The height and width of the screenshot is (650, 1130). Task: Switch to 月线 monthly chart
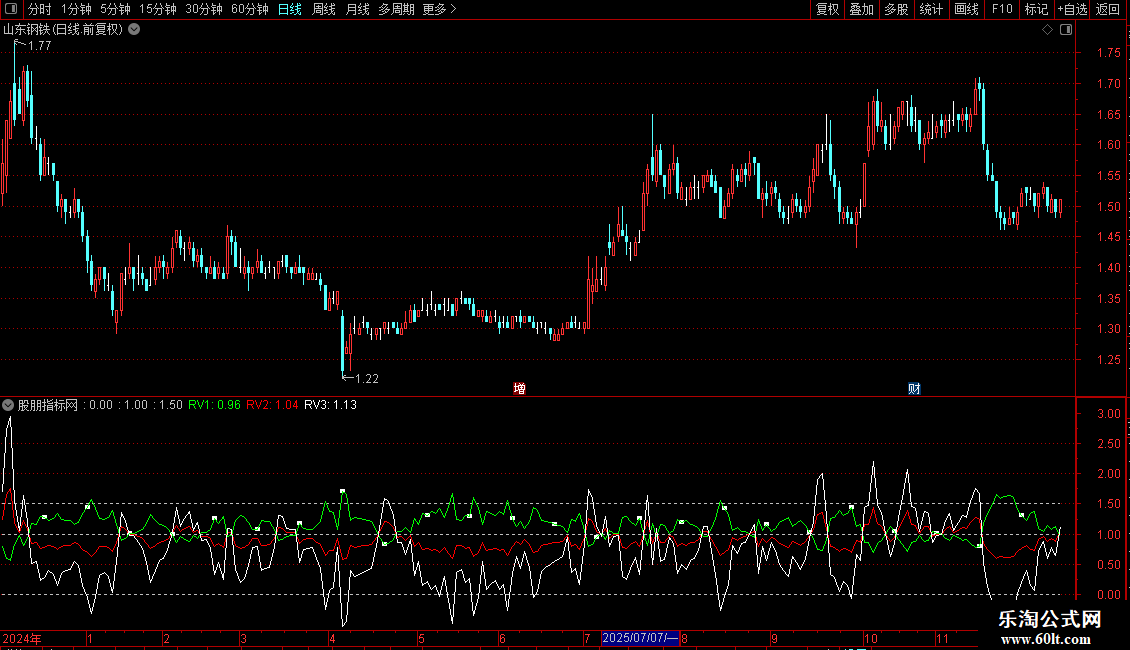coord(357,9)
